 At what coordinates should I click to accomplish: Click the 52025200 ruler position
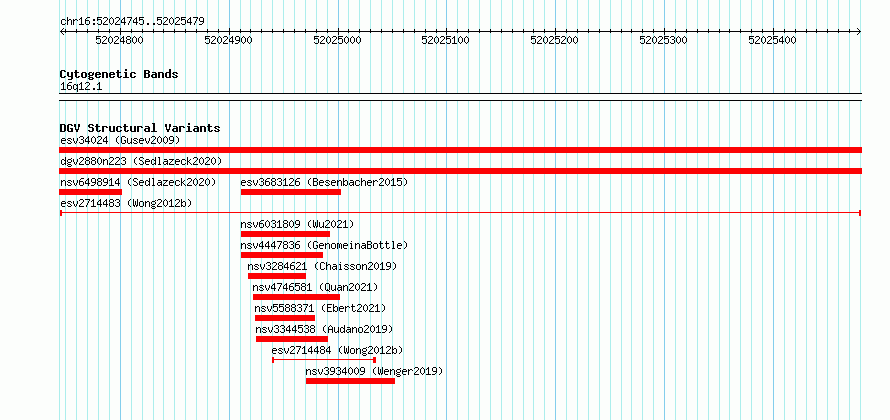(x=555, y=40)
